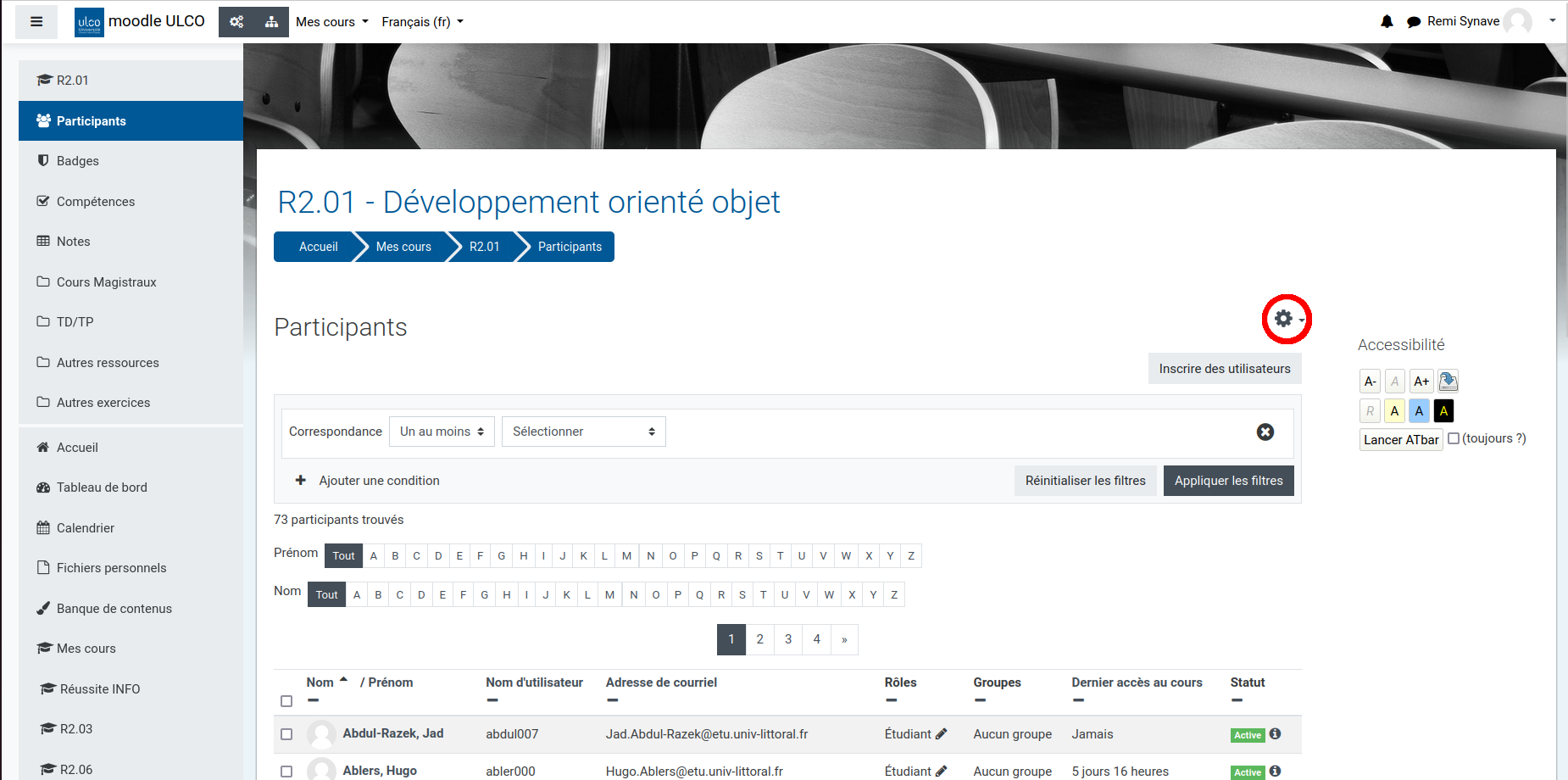Viewport: 1568px width, 780px height.
Task: Open the 'Un au moins' match dropdown
Action: 442,432
